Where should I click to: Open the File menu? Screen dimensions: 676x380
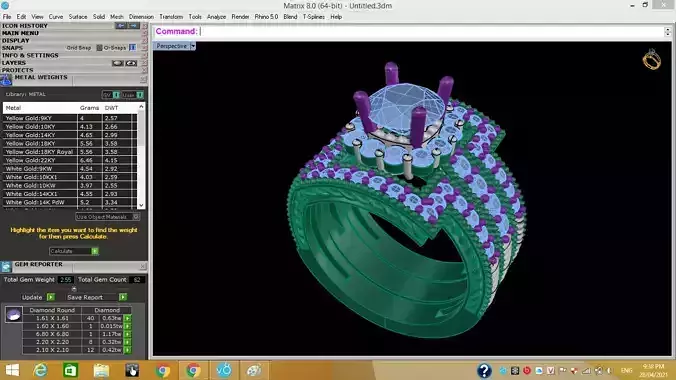7,17
